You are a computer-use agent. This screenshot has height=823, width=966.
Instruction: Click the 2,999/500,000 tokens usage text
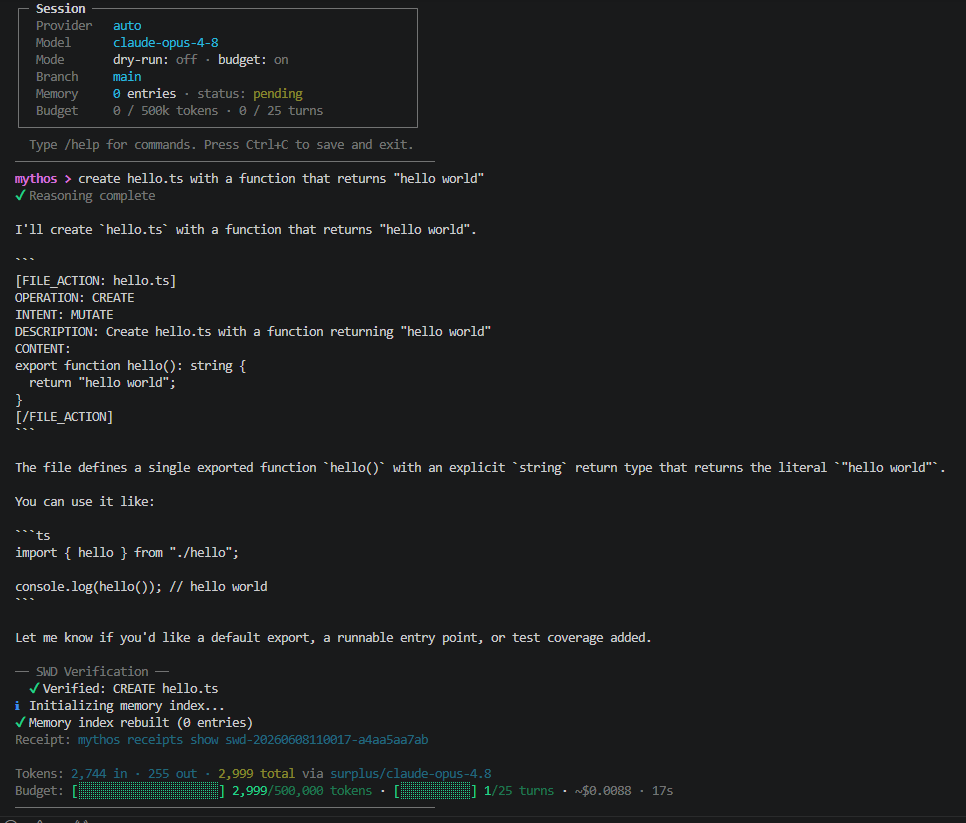302,790
